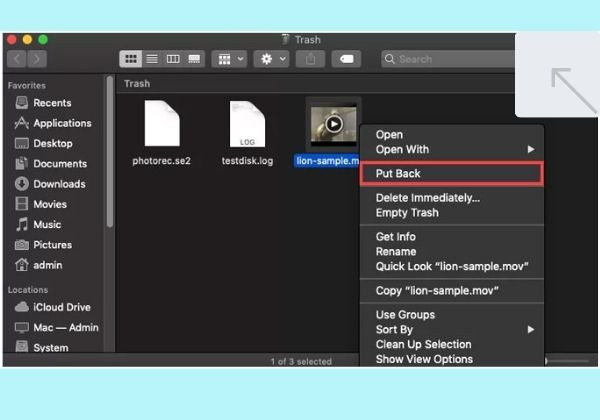This screenshot has width=600, height=420.
Task: Click the yellow minimize window button
Action: pyautogui.click(x=27, y=39)
